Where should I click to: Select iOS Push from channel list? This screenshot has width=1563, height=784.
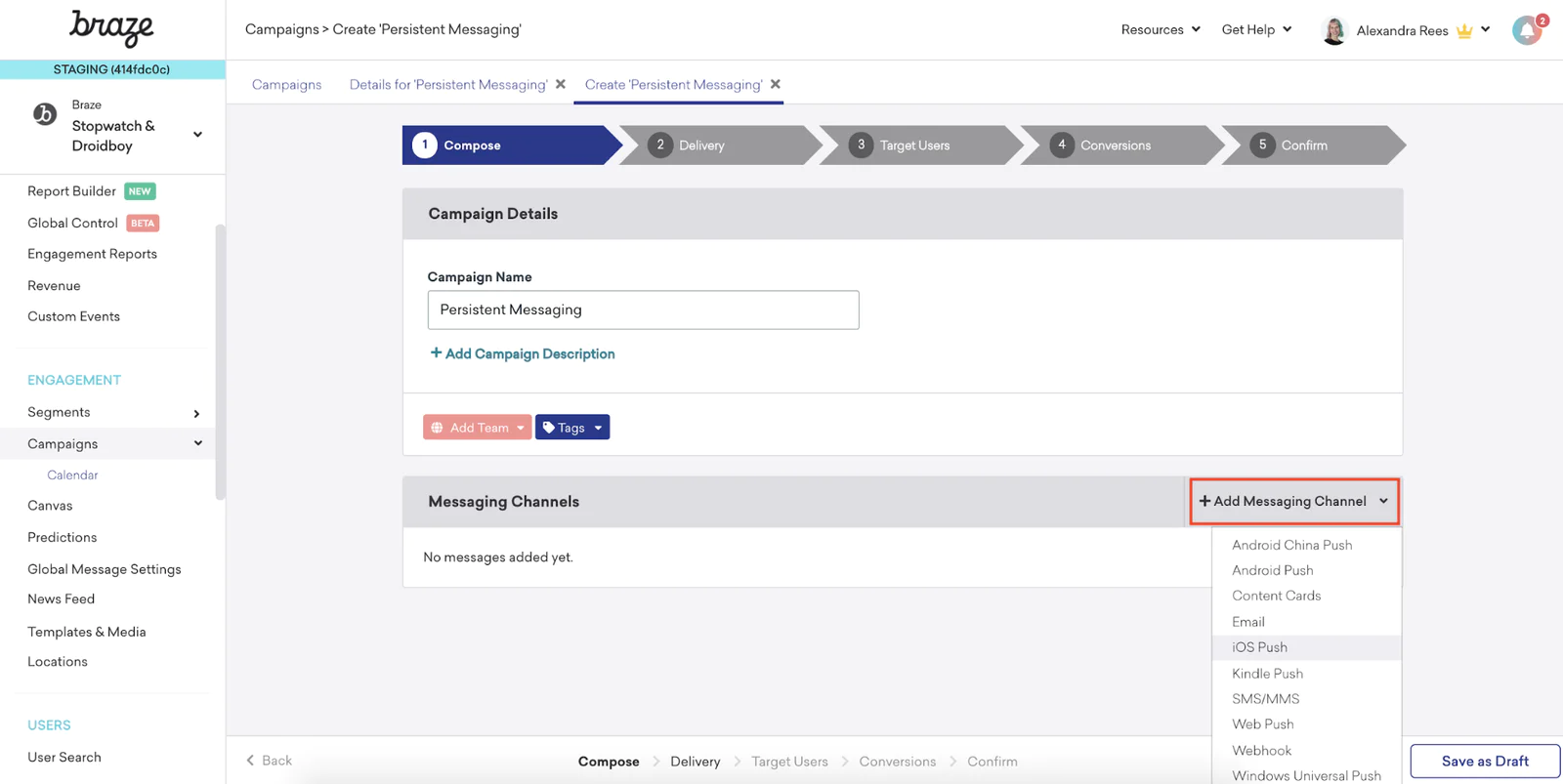(1259, 647)
